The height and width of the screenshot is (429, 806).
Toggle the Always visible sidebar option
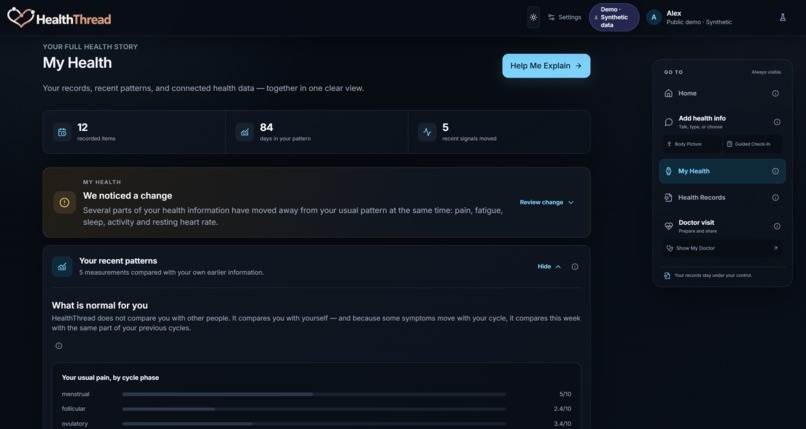pos(766,72)
